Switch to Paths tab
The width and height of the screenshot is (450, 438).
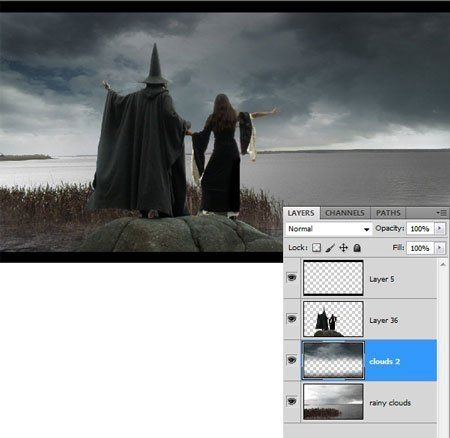tap(388, 213)
